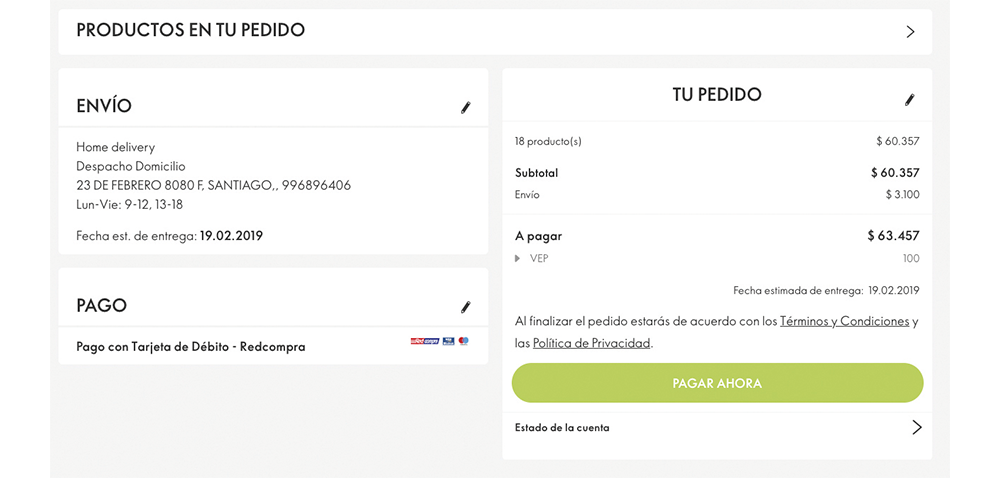Select the Pago con Tarjeta de Débito option
This screenshot has width=1000, height=478.
click(x=191, y=347)
